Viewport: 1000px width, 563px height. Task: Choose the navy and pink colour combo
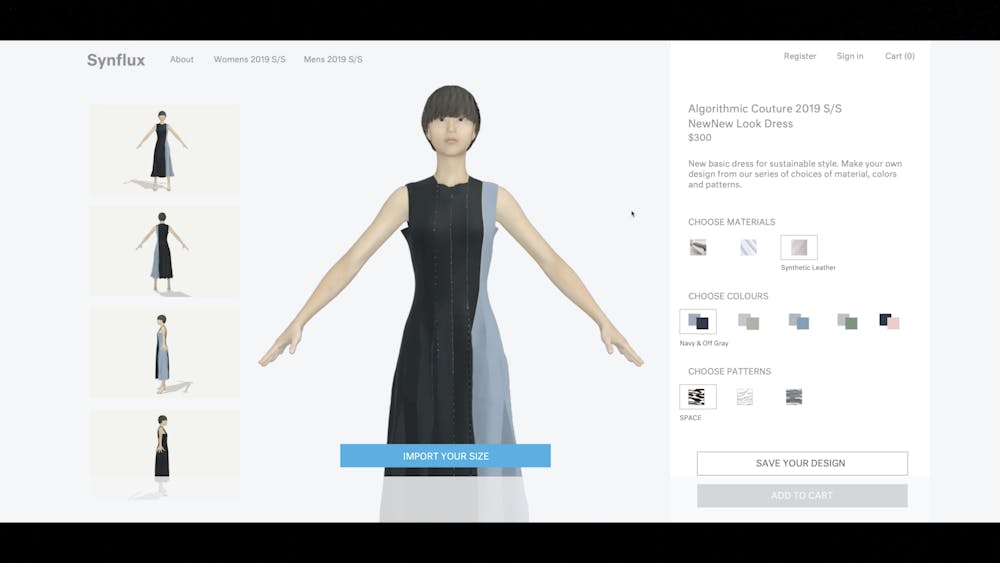tap(889, 321)
